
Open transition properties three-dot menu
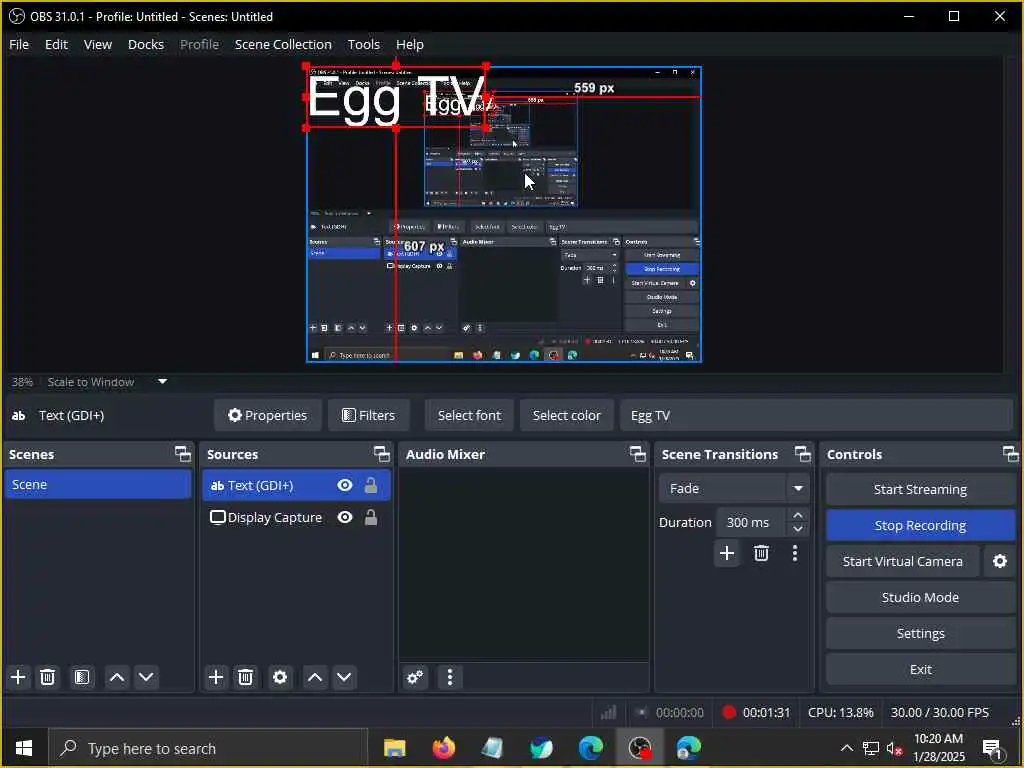795,553
